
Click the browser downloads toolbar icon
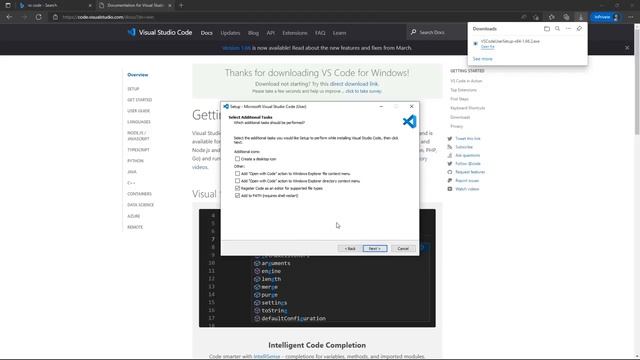(x=580, y=17)
